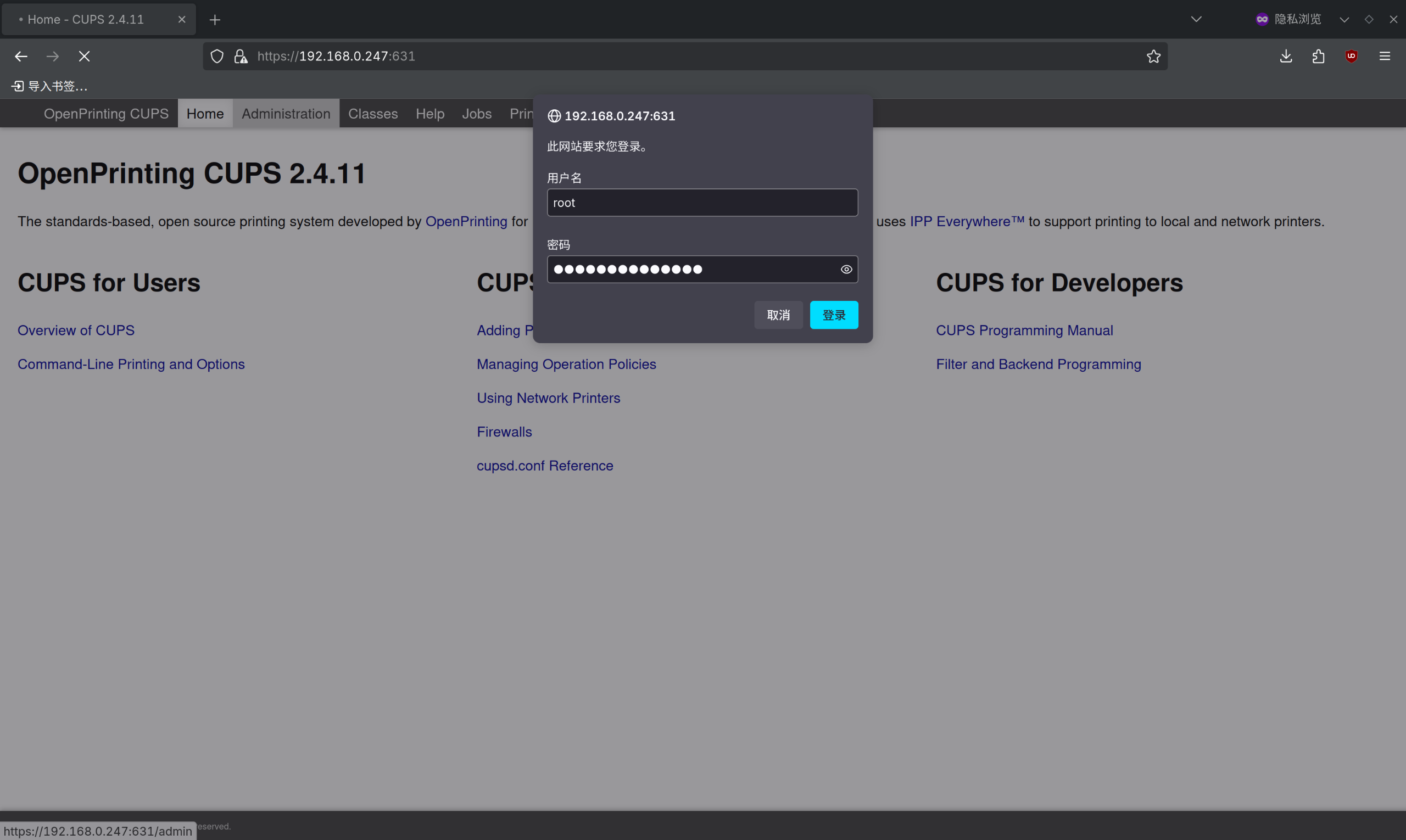Click the forward navigation arrow
Viewport: 1406px width, 840px height.
click(x=53, y=56)
